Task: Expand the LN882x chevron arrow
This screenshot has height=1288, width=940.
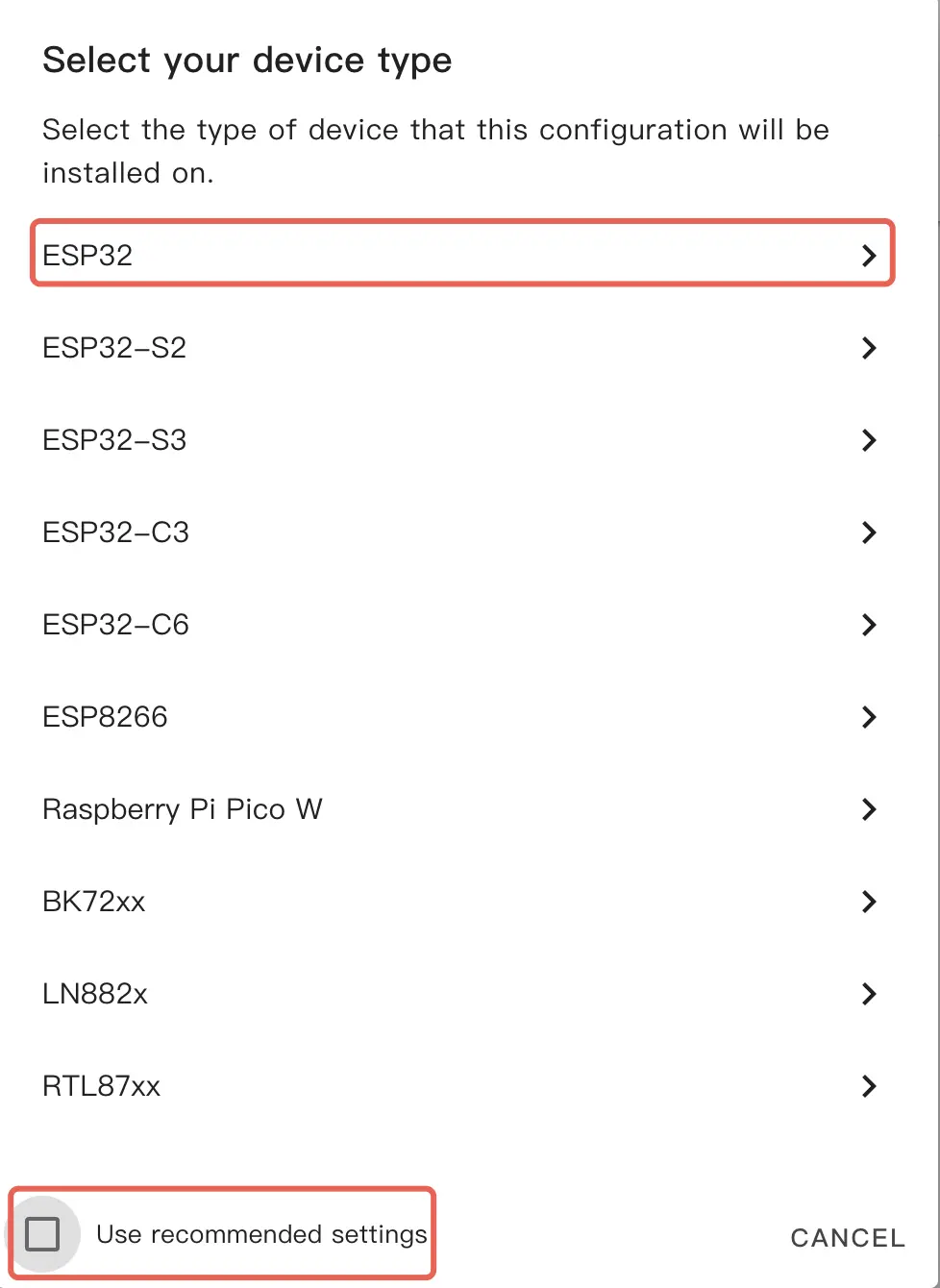Action: (869, 994)
